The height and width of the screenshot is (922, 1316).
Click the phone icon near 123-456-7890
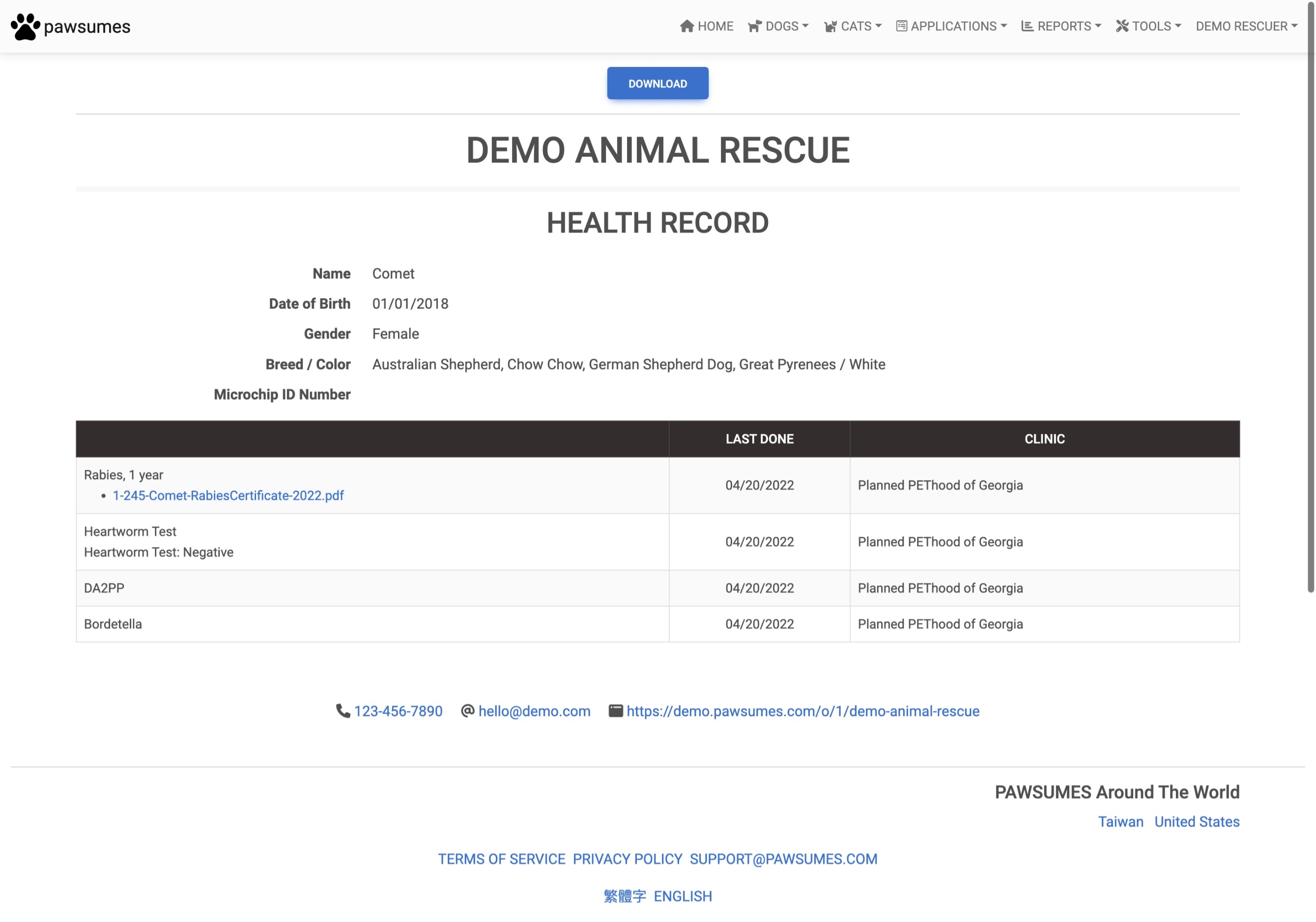coord(343,711)
